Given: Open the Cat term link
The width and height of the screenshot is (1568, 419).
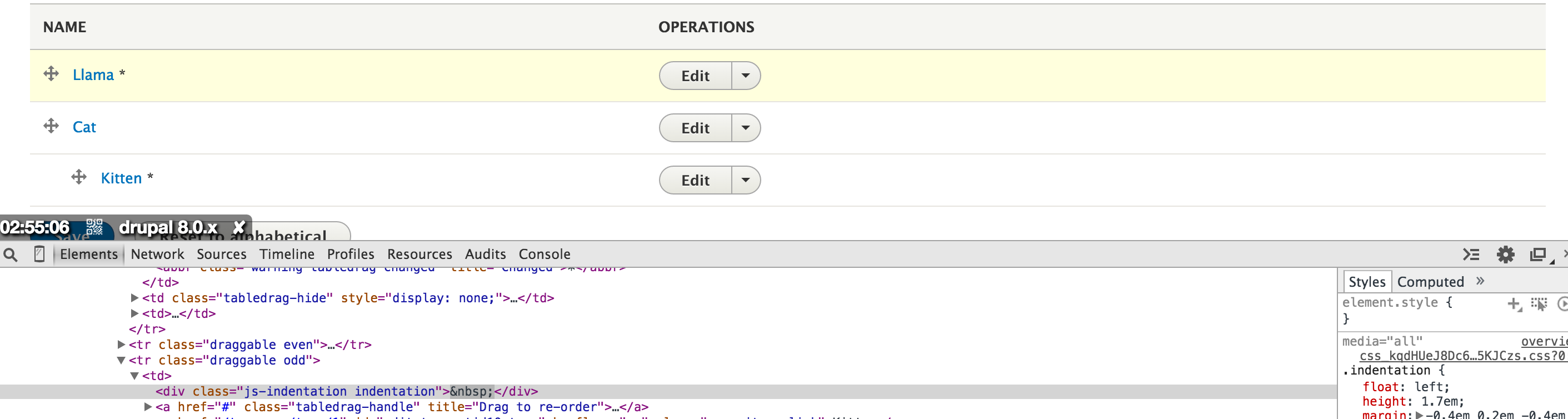Looking at the screenshot, I should coord(84,127).
